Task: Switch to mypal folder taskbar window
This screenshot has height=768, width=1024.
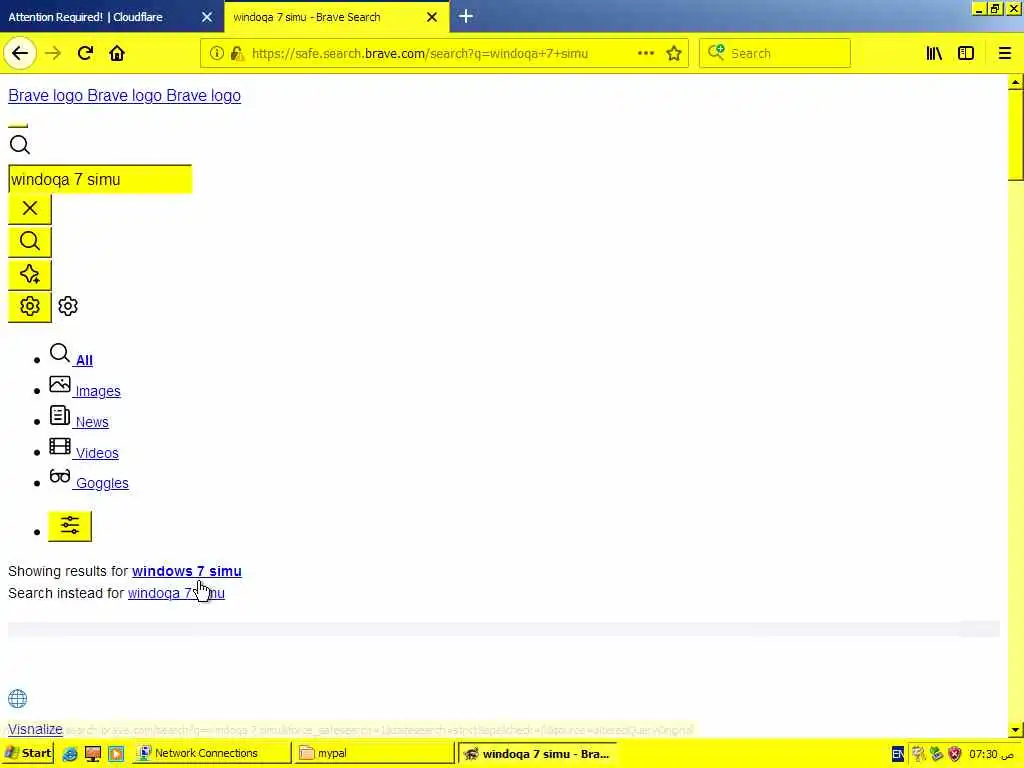Action: (374, 754)
